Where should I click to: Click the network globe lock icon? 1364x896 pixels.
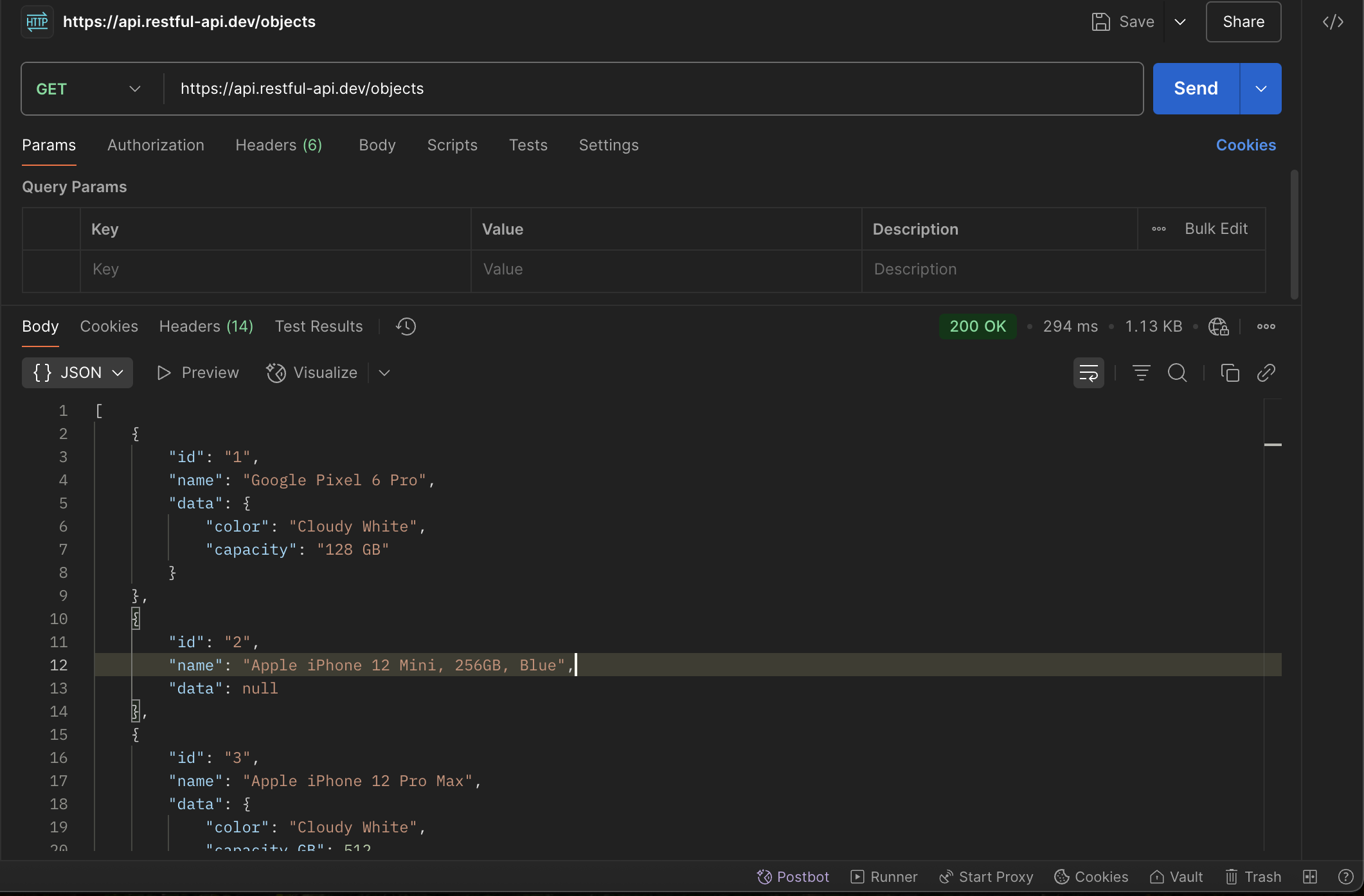1218,327
